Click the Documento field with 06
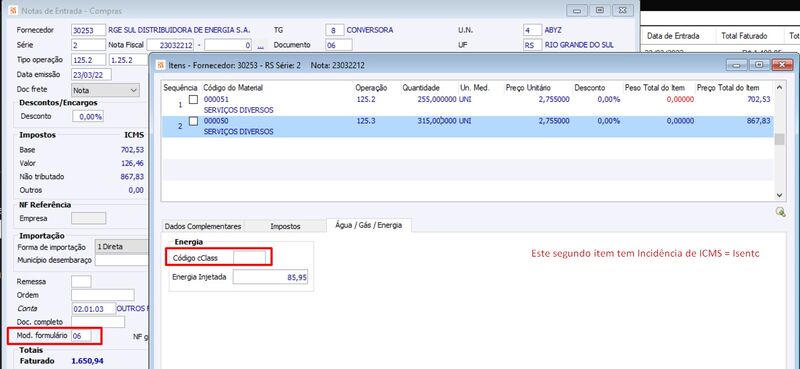This screenshot has width=800, height=369. pyautogui.click(x=338, y=45)
